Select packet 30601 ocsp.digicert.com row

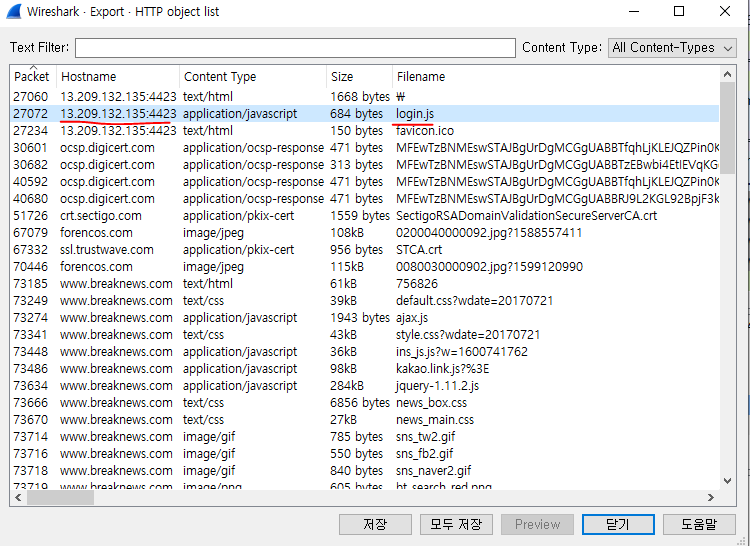[364, 148]
